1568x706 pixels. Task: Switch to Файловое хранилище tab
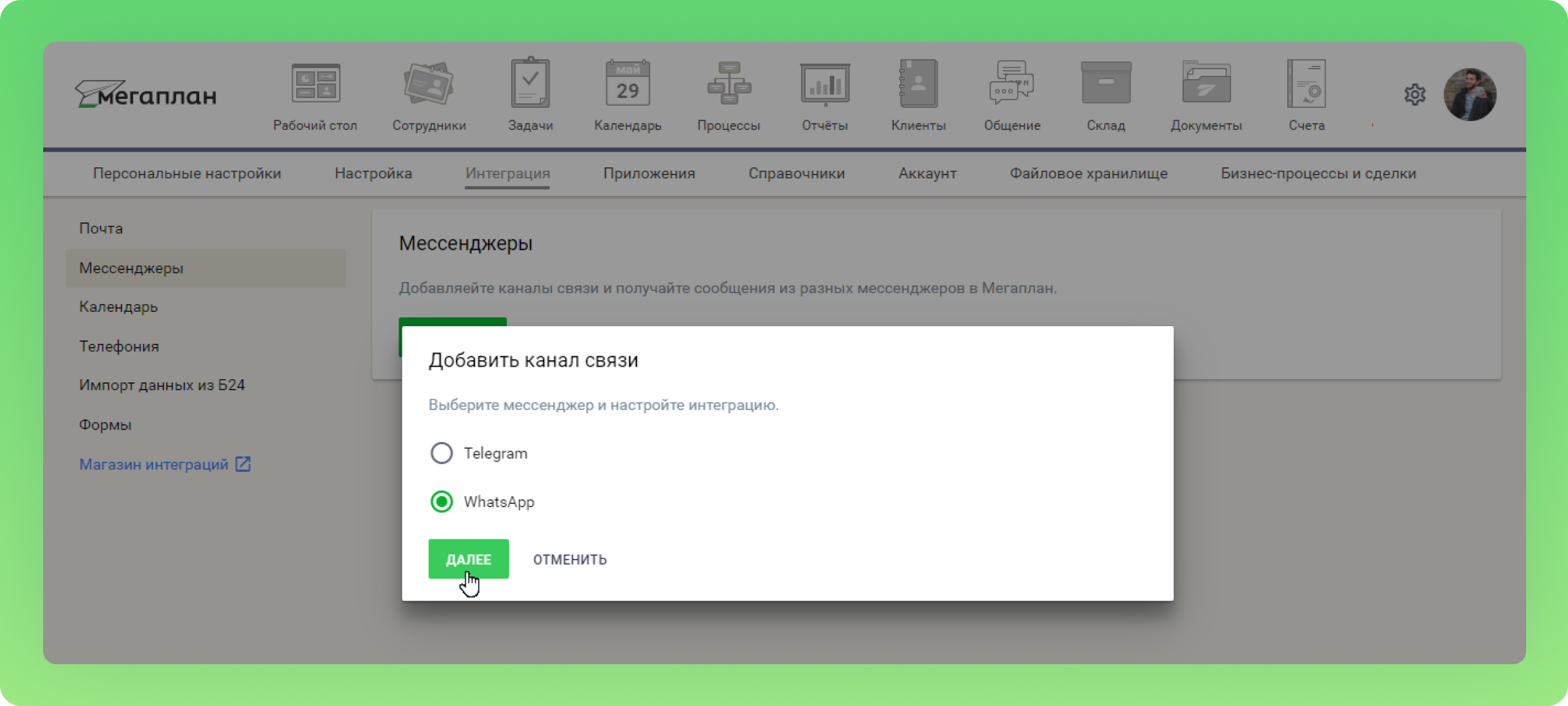tap(1088, 173)
